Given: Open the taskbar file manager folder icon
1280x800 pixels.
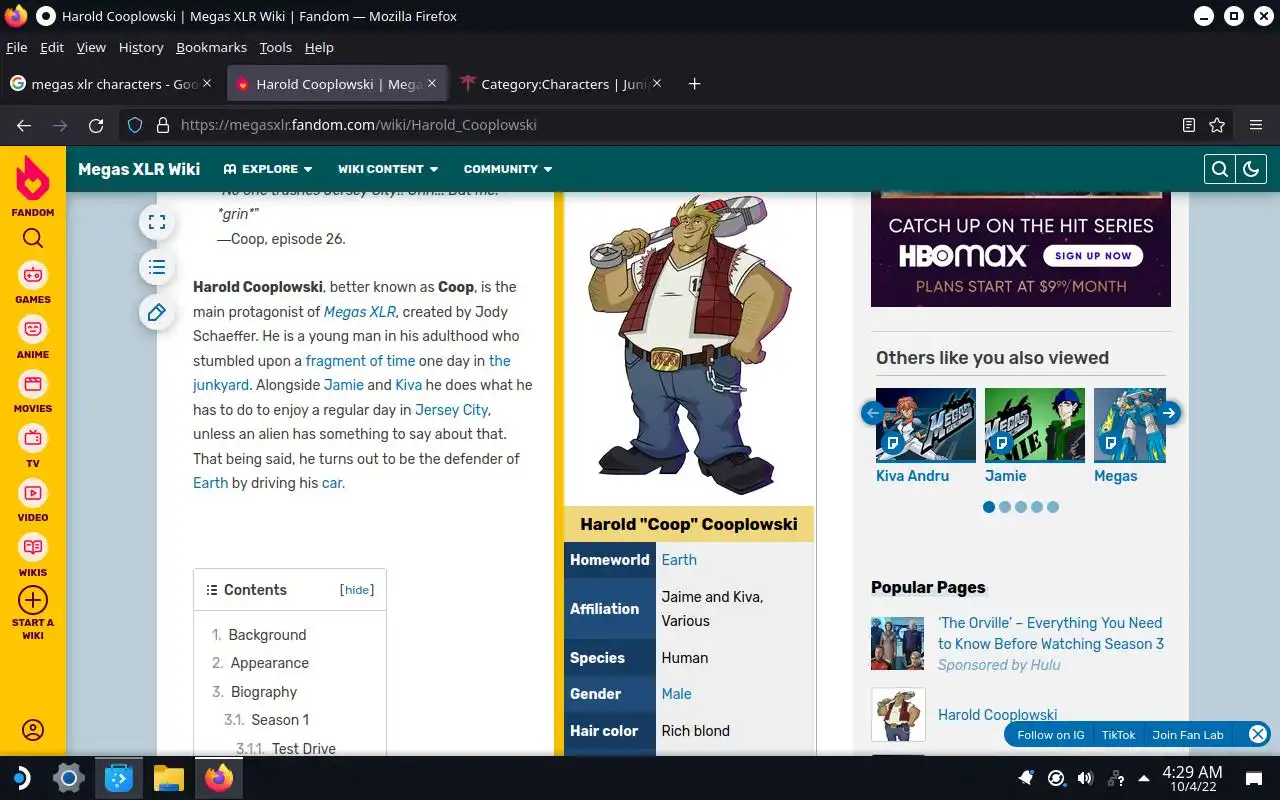Looking at the screenshot, I should (169, 778).
